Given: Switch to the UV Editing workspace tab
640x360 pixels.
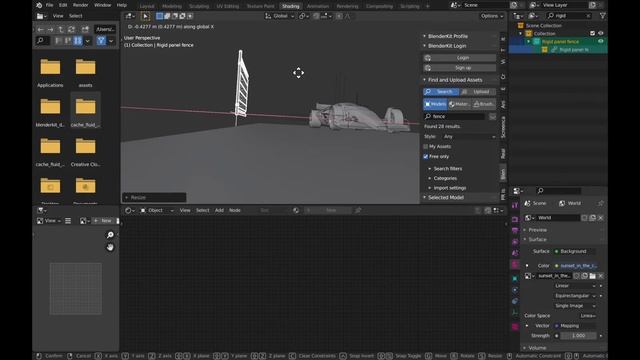Looking at the screenshot, I should click(x=227, y=6).
